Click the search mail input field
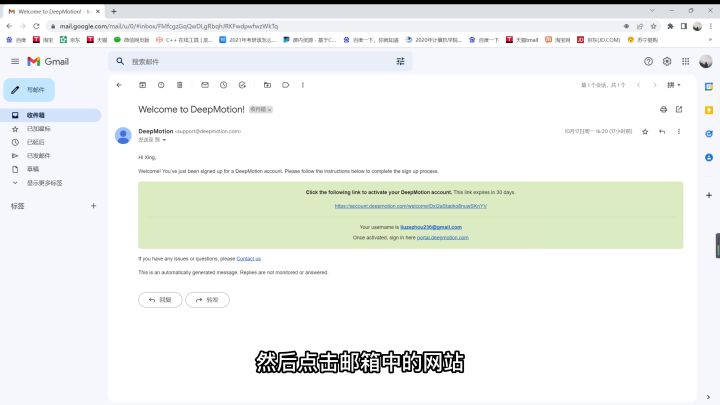The image size is (720, 405). [x=260, y=62]
